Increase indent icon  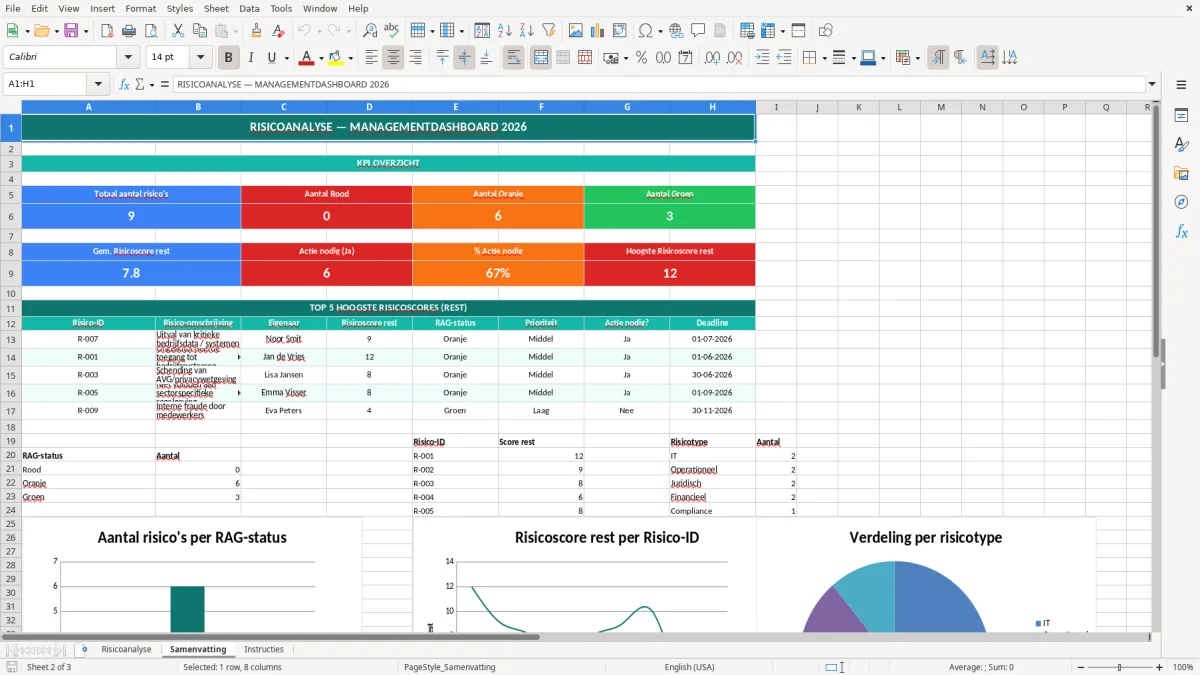click(762, 58)
